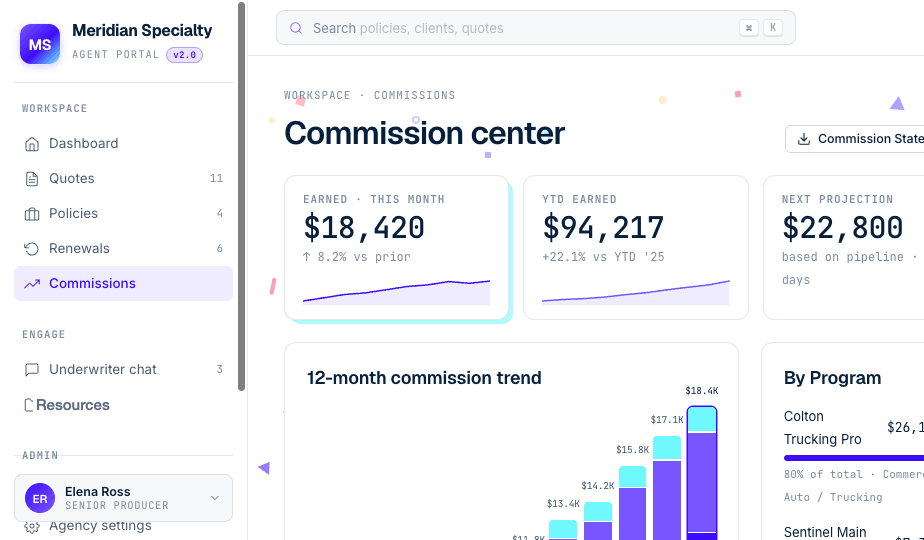The height and width of the screenshot is (540, 924).
Task: Click the $13.4K bar in trend chart
Action: click(563, 530)
